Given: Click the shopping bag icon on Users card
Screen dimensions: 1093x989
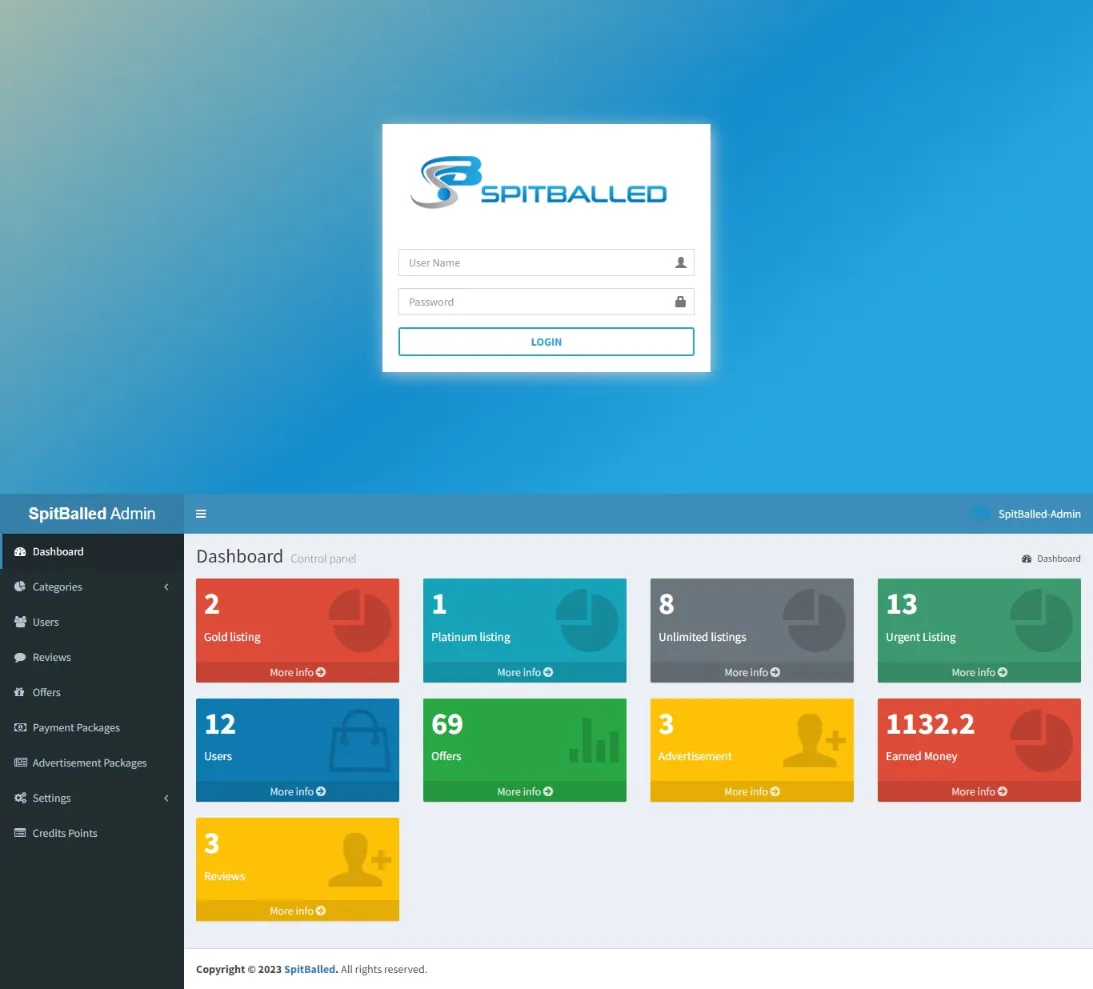Looking at the screenshot, I should pos(360,741).
